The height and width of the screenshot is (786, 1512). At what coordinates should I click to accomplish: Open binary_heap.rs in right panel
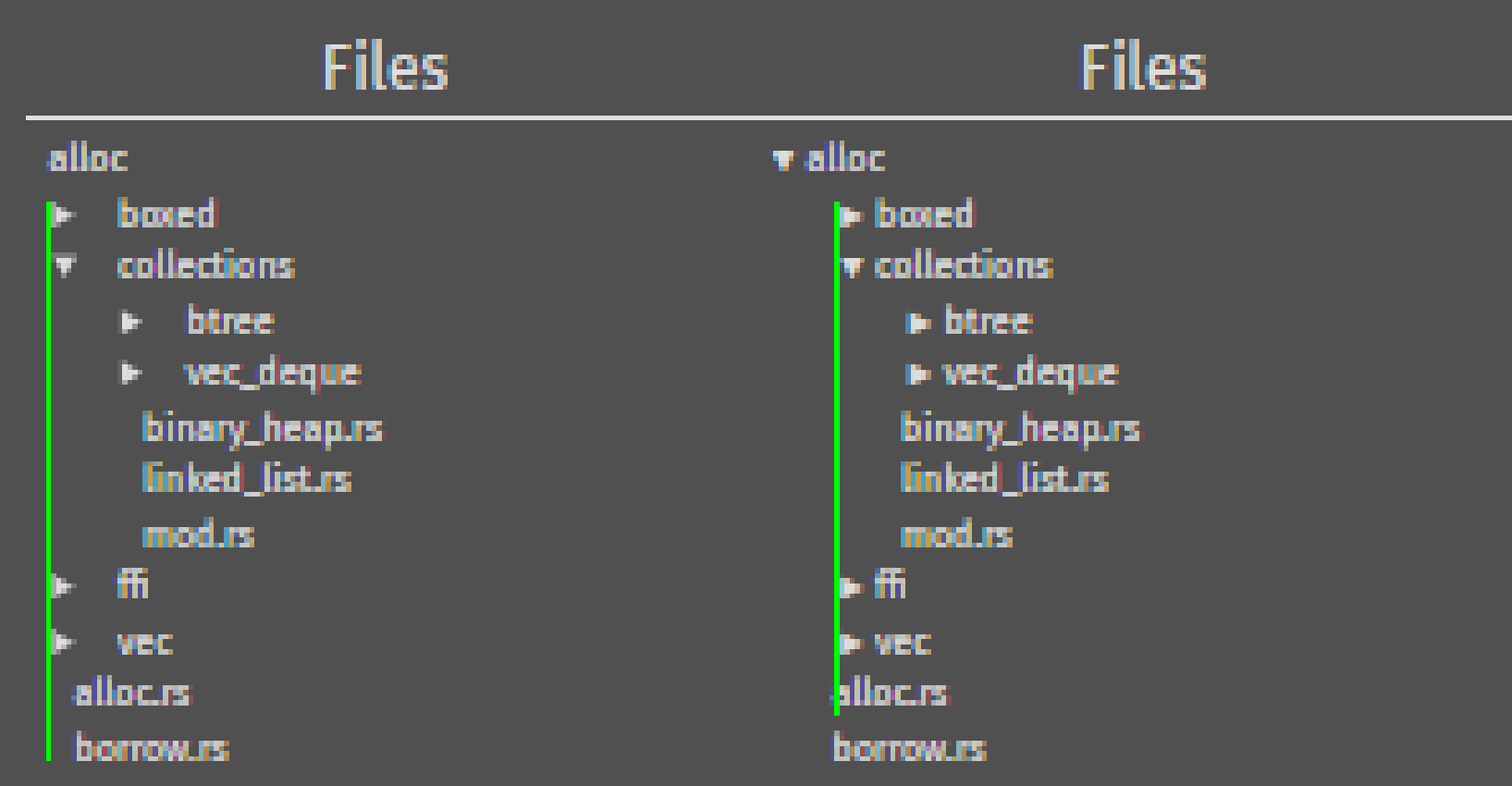click(x=1021, y=429)
